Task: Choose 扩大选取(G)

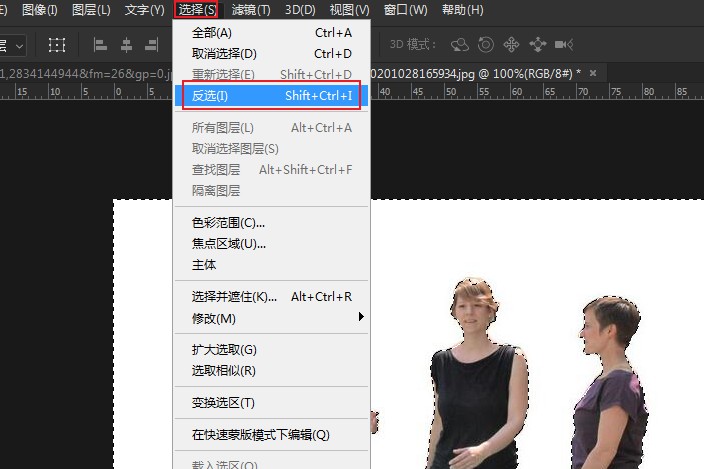Action: tap(271, 350)
